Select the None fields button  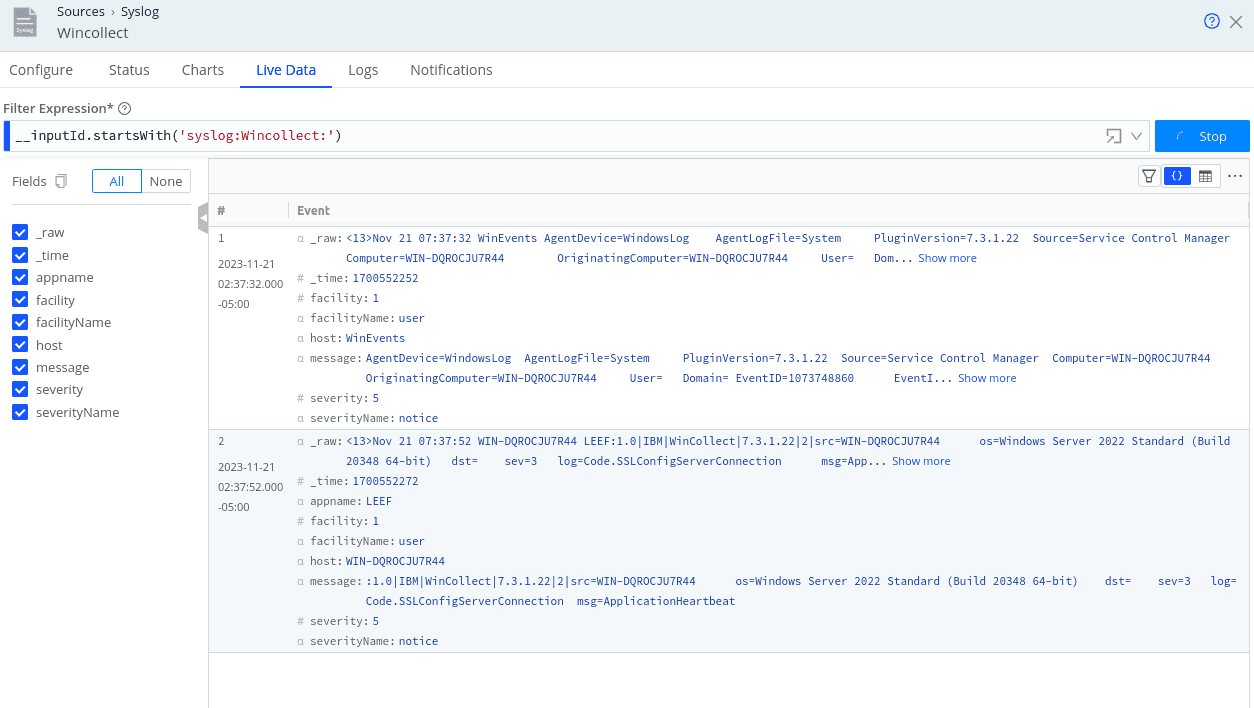tap(166, 181)
